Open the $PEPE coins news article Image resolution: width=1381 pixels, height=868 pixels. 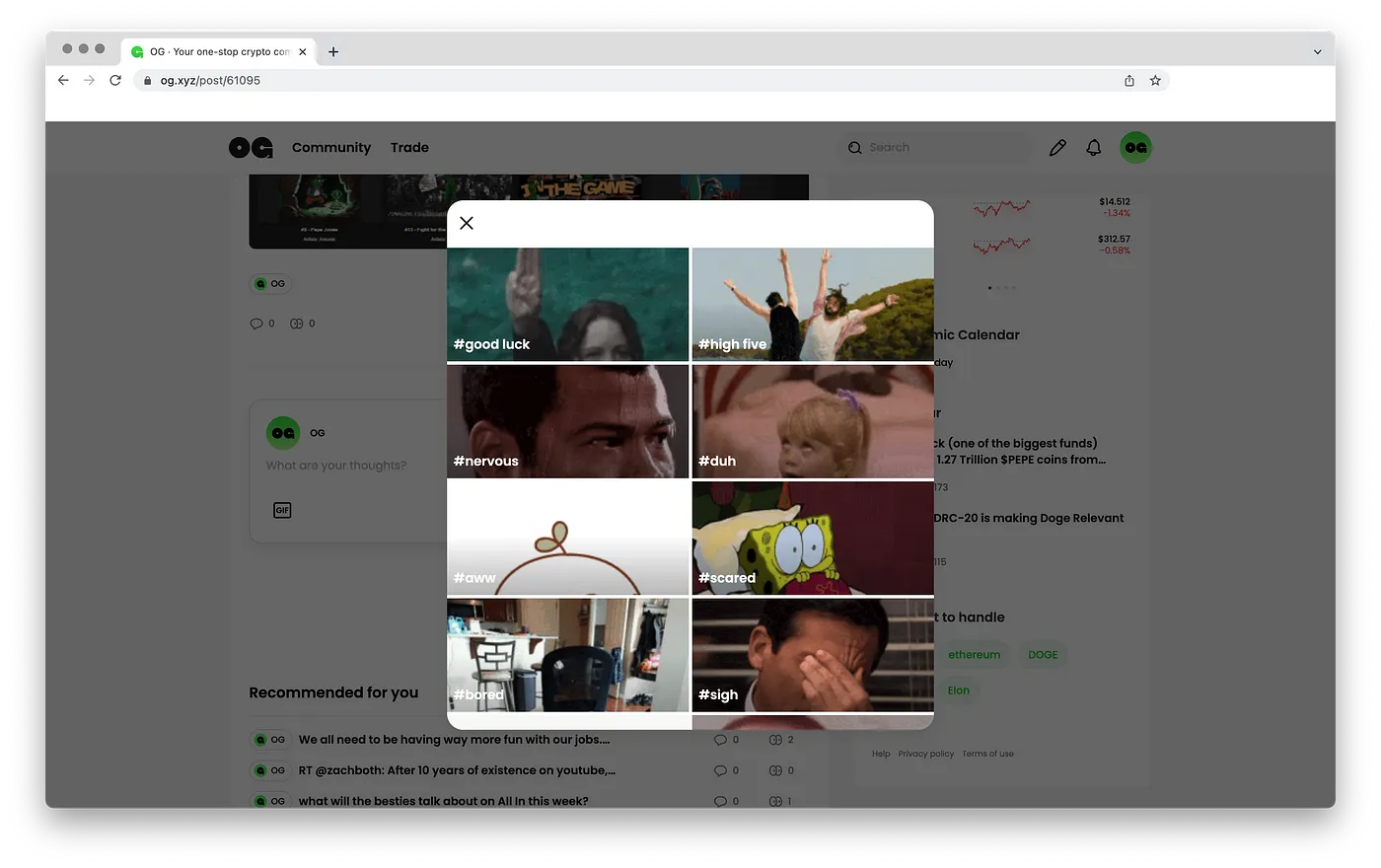tap(1020, 452)
